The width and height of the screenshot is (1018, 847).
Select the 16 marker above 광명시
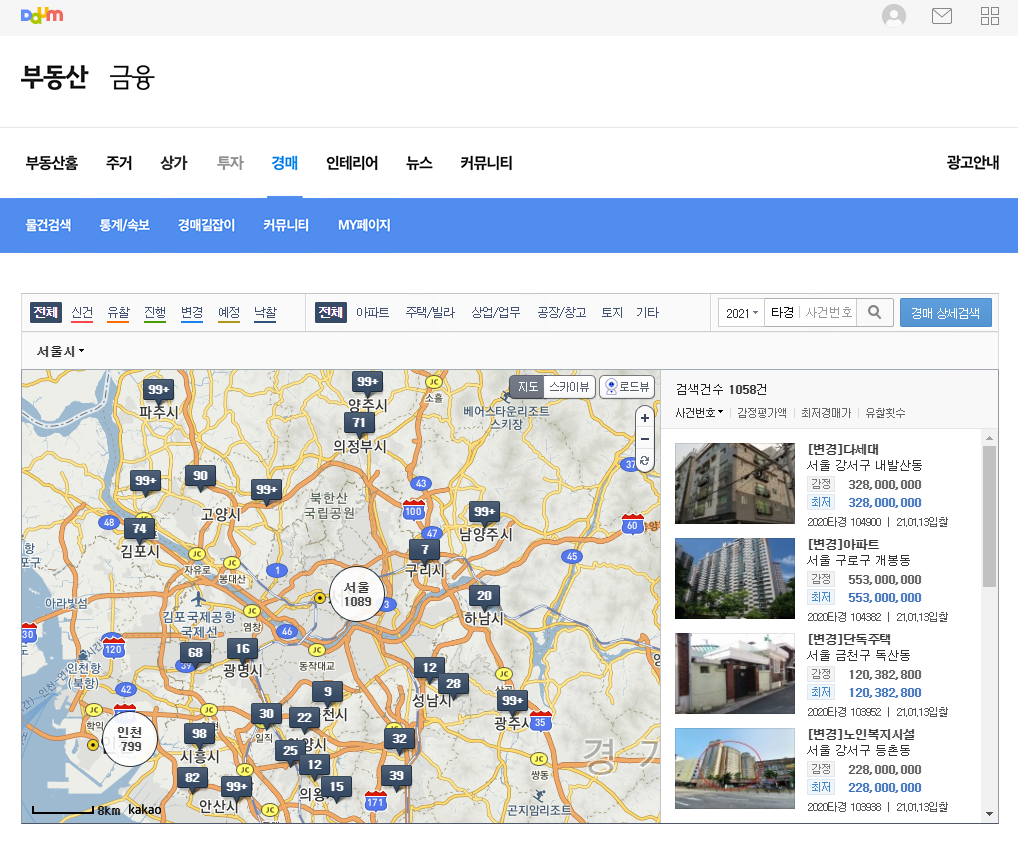coord(243,648)
